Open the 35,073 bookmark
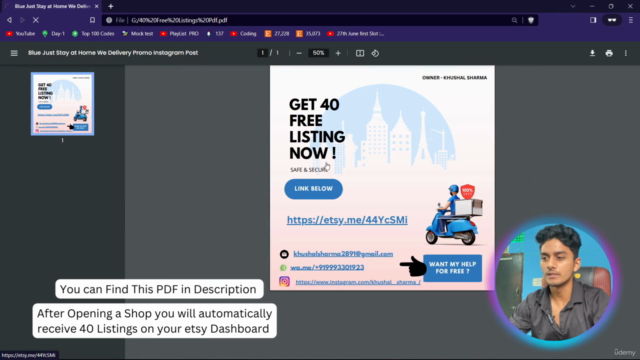The height and width of the screenshot is (360, 640). click(x=308, y=33)
